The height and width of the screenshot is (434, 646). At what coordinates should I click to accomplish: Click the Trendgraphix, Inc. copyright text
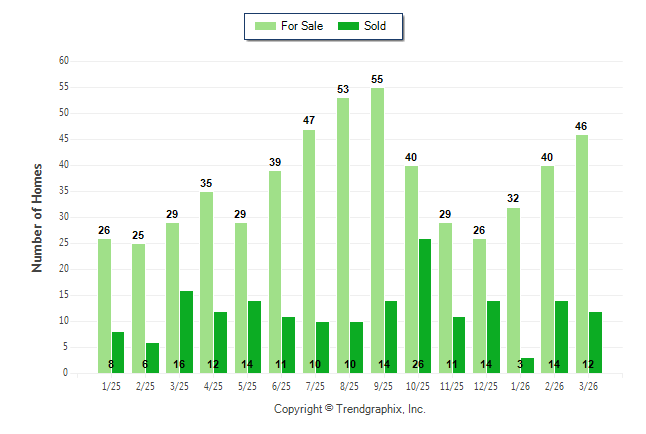coord(350,410)
